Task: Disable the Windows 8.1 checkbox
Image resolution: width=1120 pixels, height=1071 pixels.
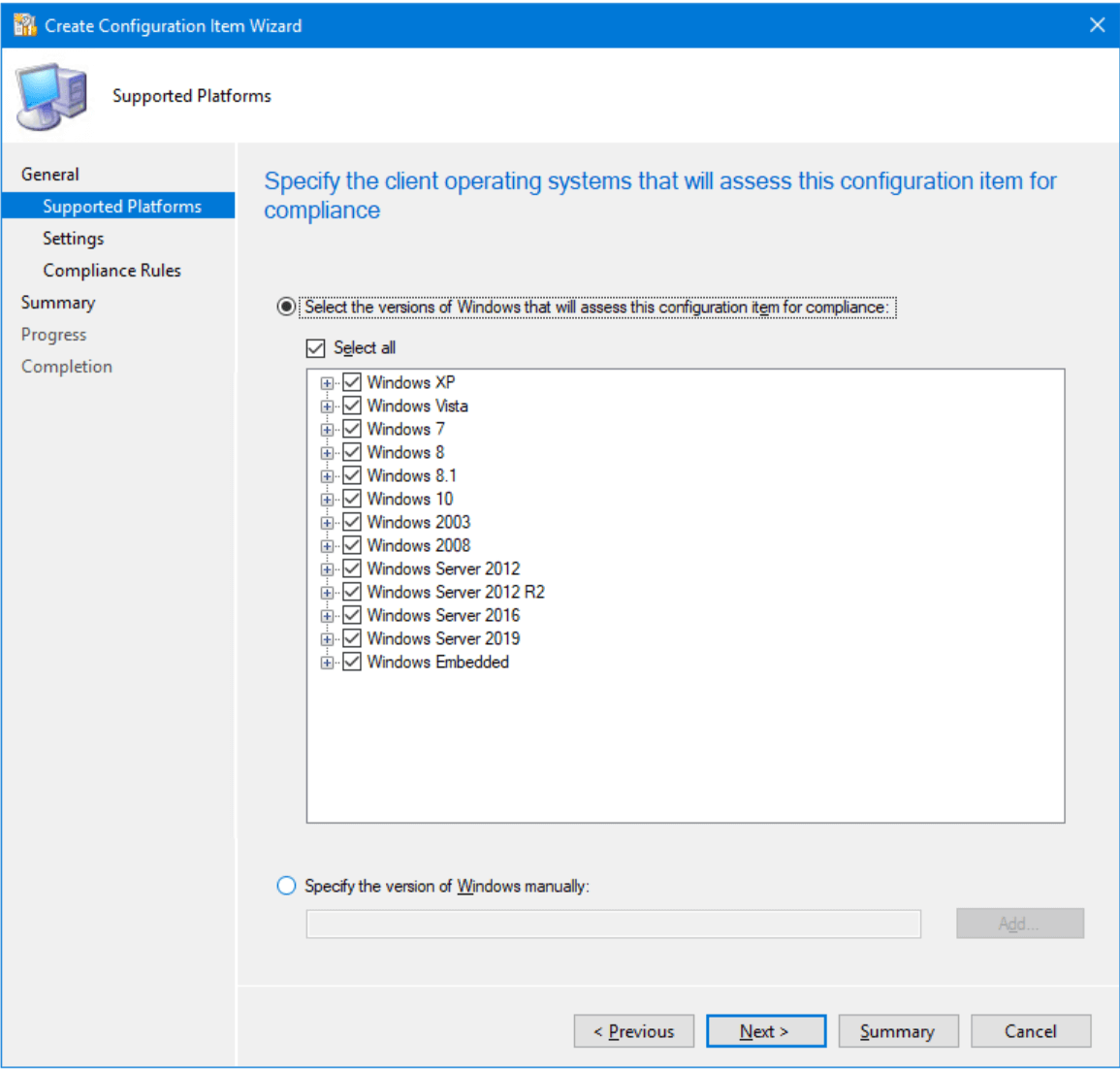Action: [x=351, y=475]
